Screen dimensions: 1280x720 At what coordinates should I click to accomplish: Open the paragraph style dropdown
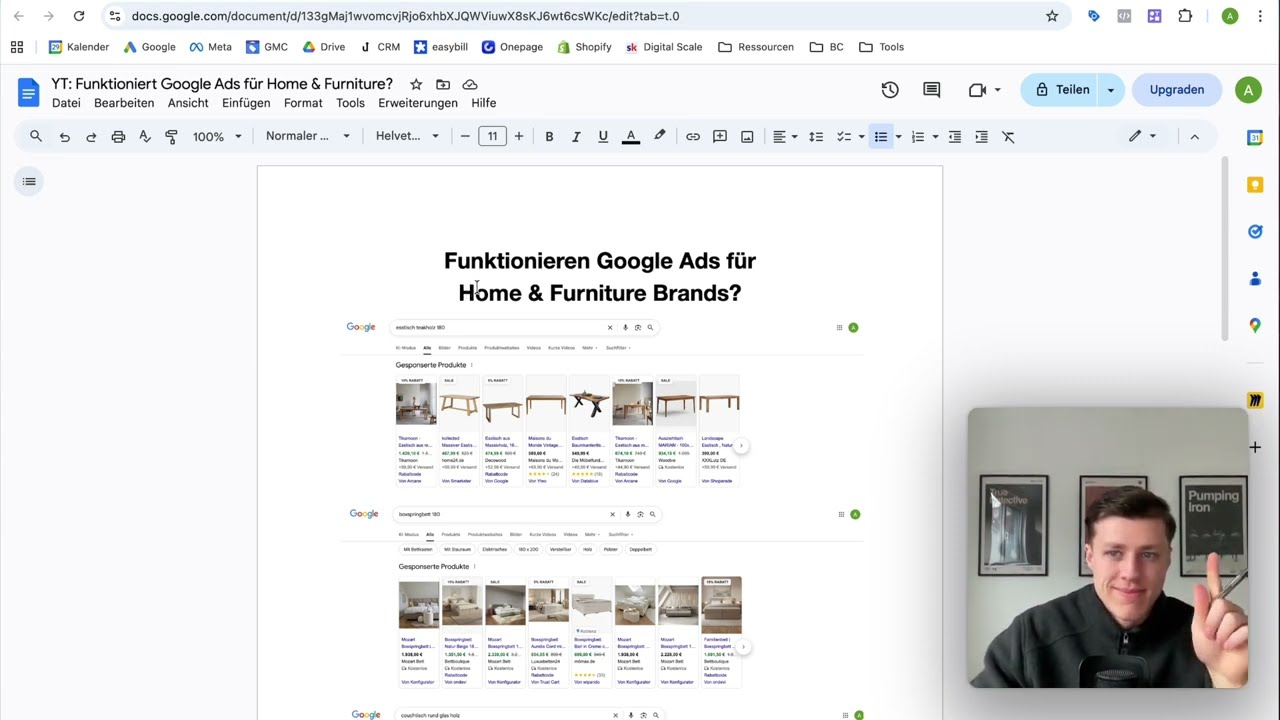tap(308, 136)
